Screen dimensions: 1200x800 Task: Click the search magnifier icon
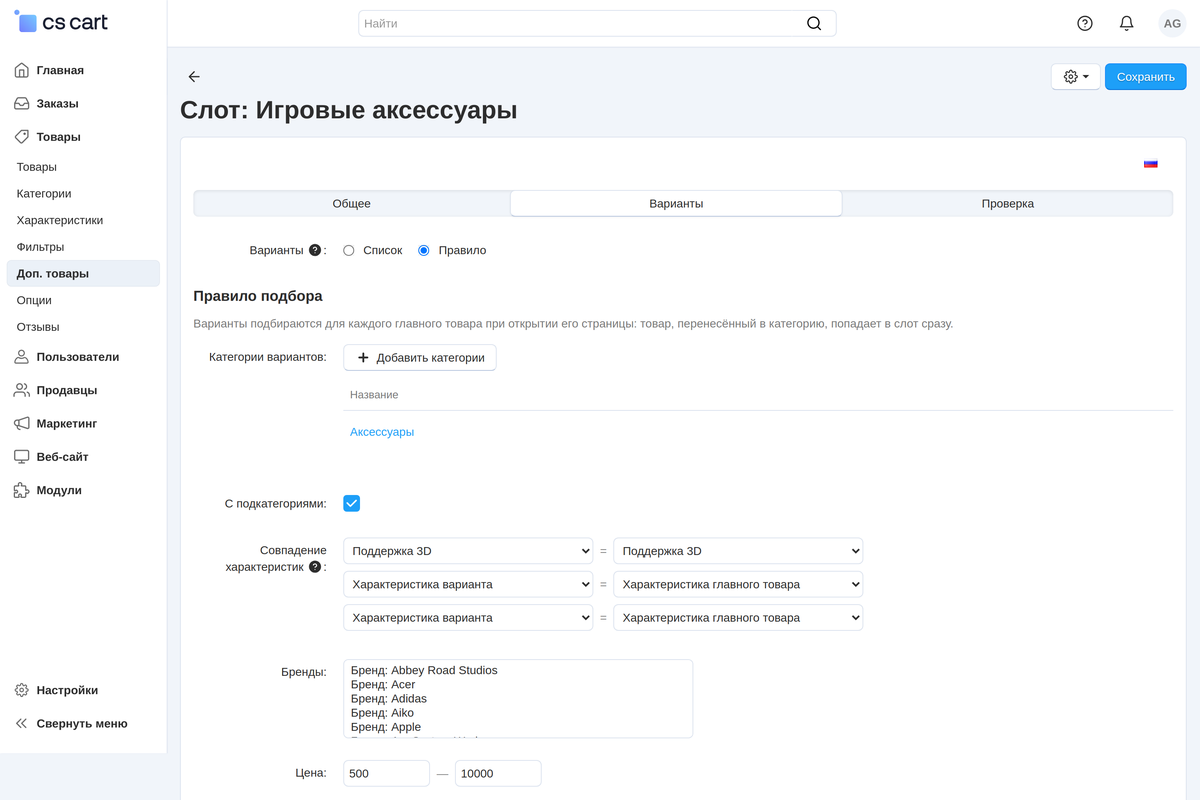tap(814, 23)
